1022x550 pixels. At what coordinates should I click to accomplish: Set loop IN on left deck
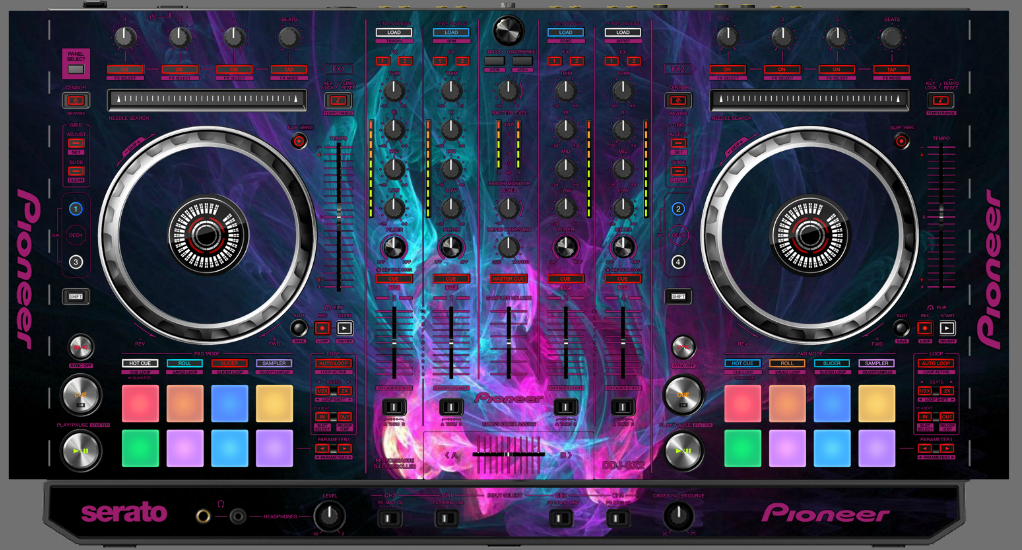coord(323,416)
